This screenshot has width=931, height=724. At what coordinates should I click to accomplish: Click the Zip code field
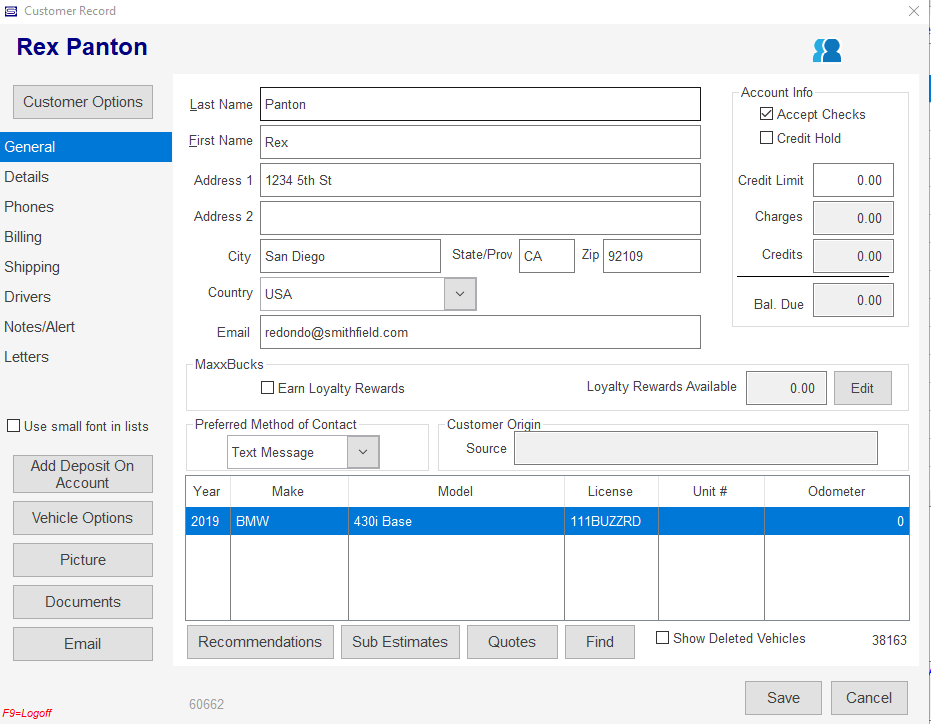coord(652,256)
